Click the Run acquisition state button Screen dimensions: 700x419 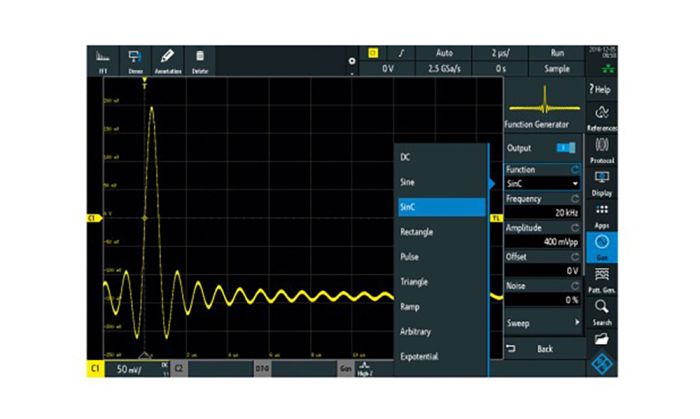click(557, 53)
